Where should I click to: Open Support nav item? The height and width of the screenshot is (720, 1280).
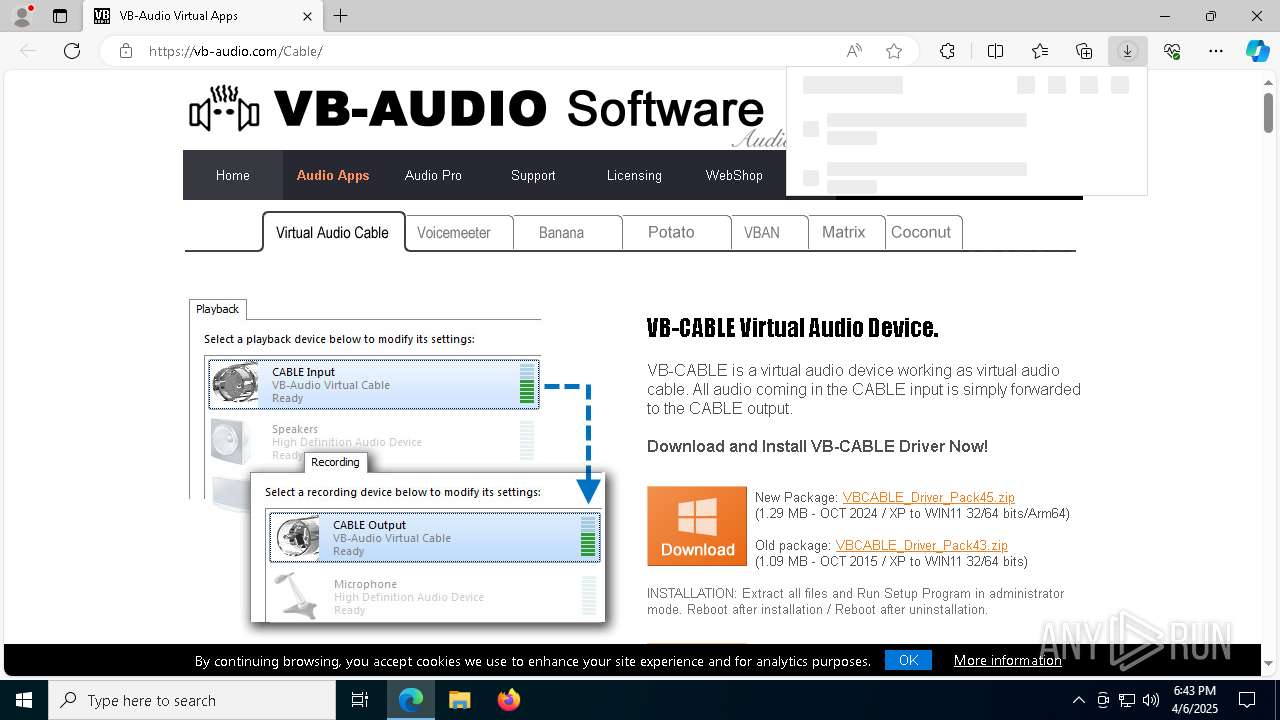tap(533, 175)
